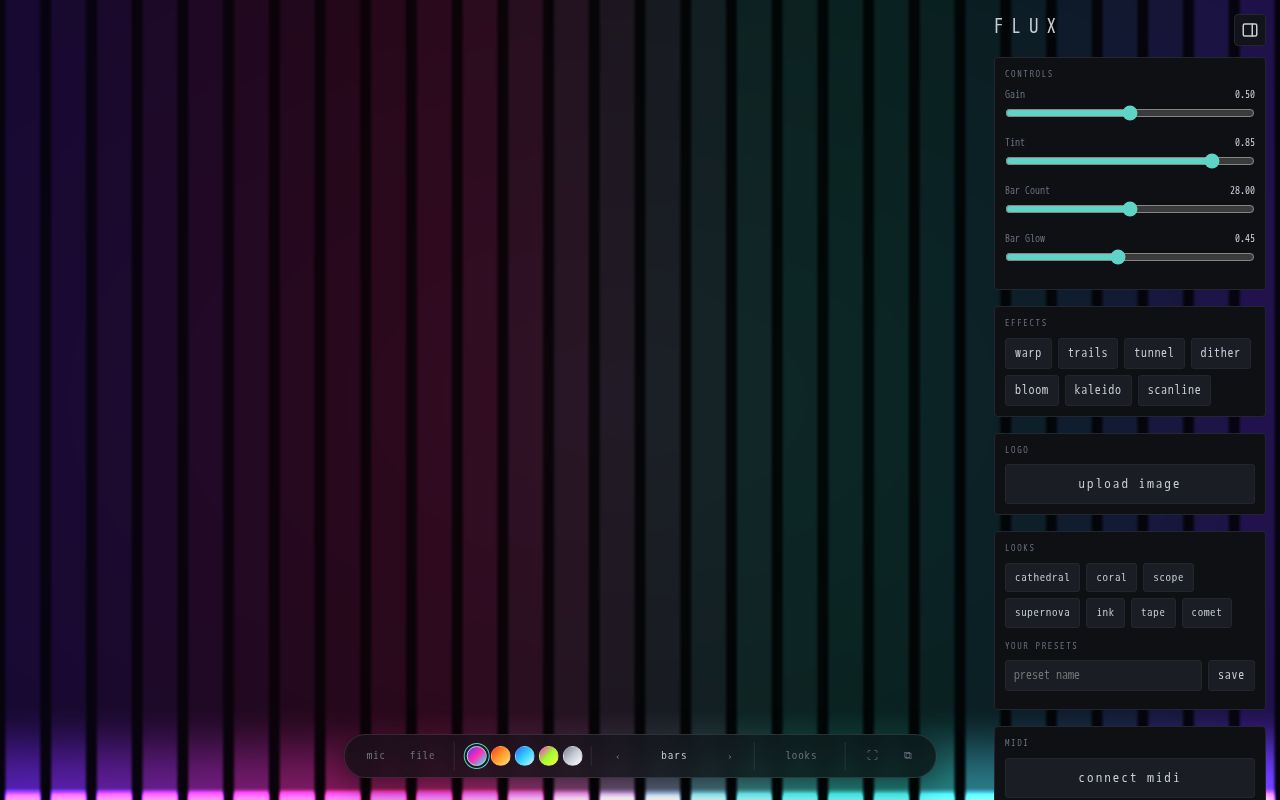Screen dimensions: 1280x800
Task: Enter fullscreen mode from the bottom bar
Action: 872,756
